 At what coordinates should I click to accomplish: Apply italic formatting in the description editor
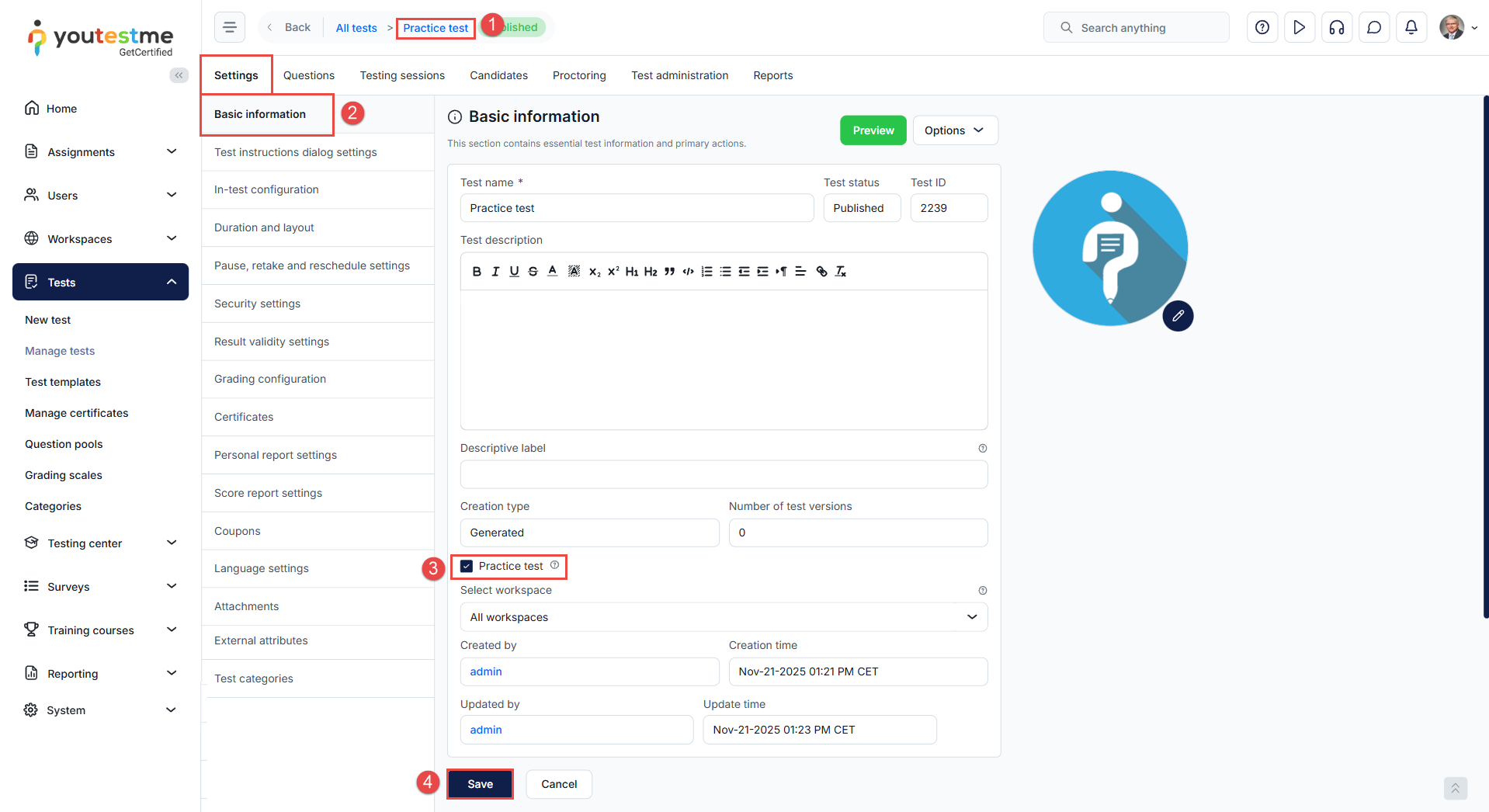[495, 272]
